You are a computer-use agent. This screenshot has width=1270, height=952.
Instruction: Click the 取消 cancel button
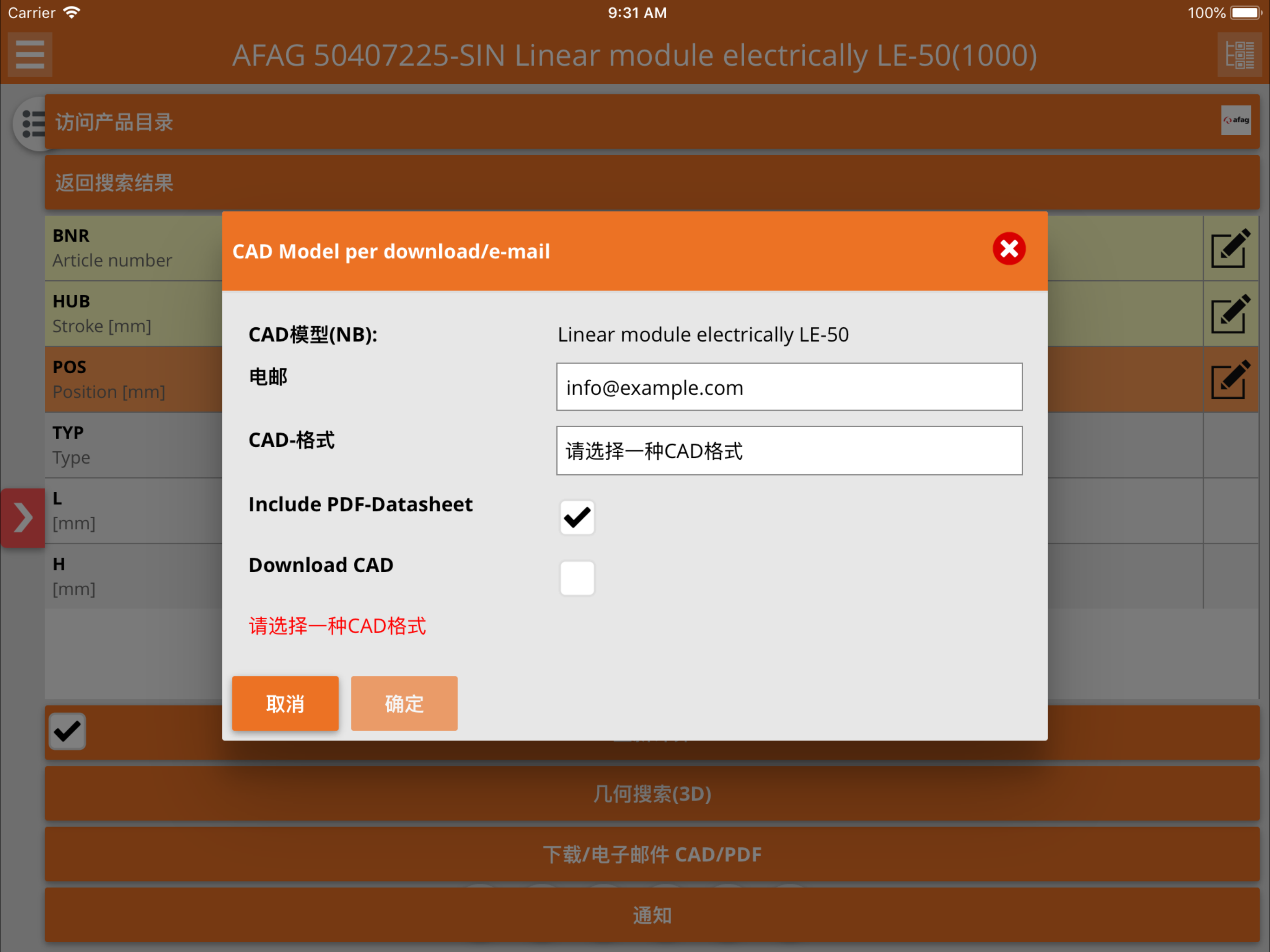(285, 703)
